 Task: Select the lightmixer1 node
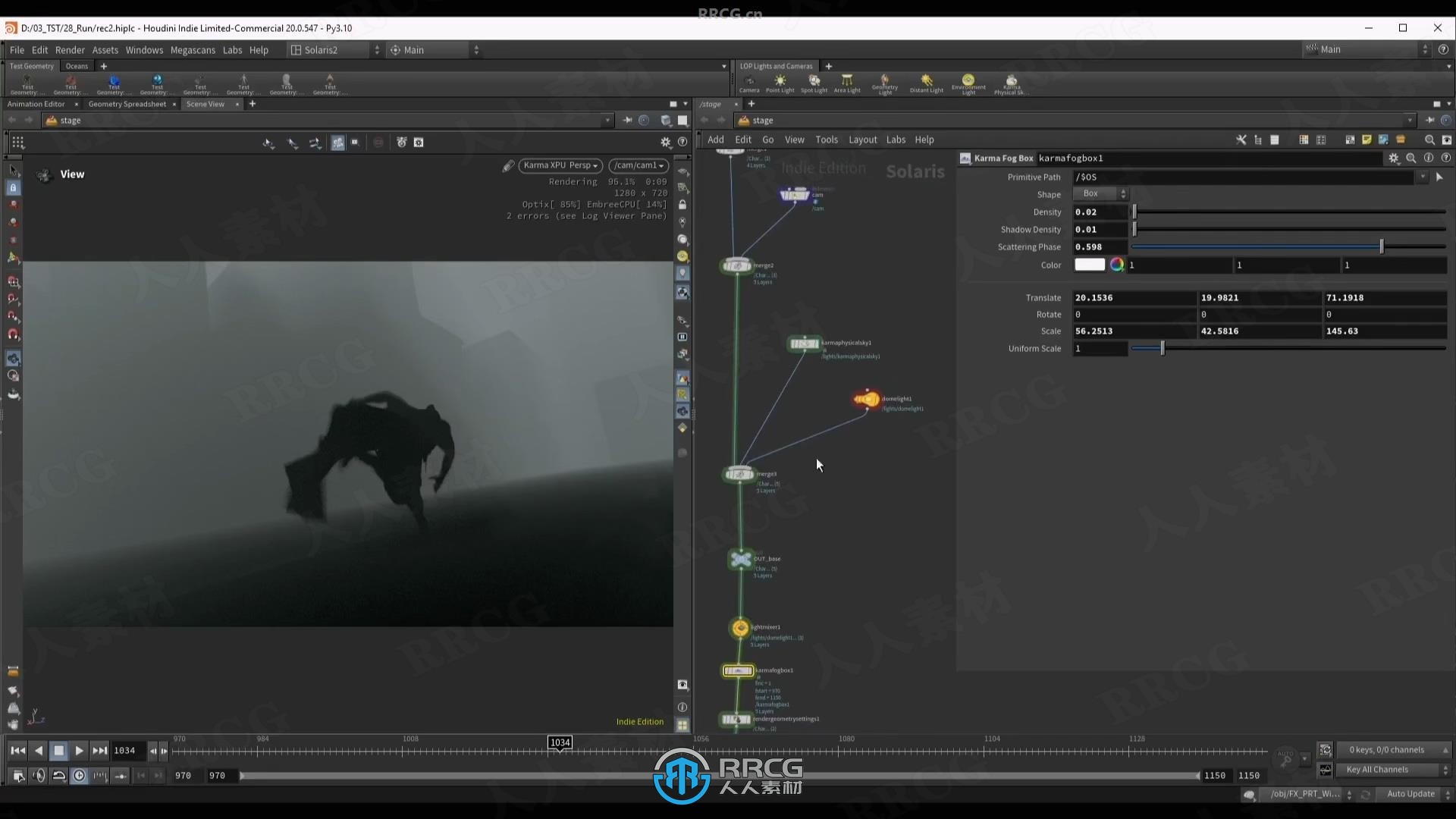coord(740,628)
